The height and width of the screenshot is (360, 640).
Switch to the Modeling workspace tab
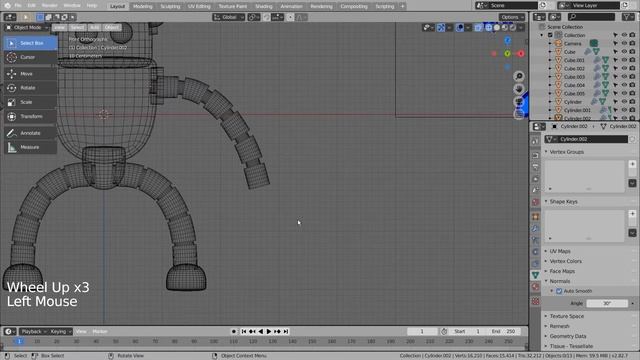142,6
